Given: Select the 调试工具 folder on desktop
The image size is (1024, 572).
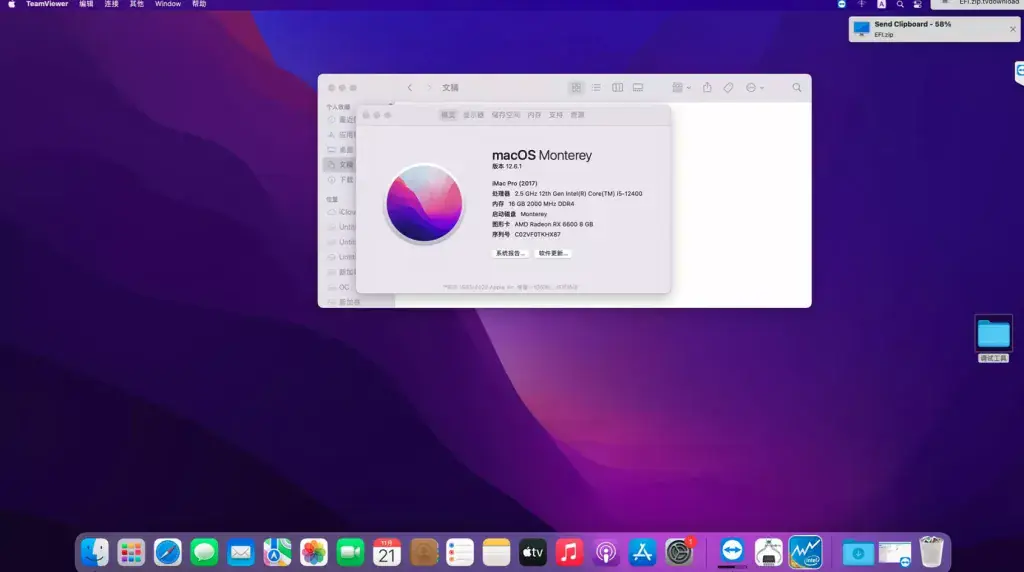Looking at the screenshot, I should coord(993,338).
